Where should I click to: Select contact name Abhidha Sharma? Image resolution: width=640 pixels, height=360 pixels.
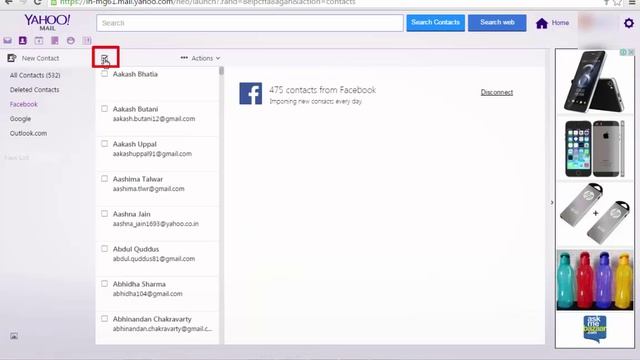pyautogui.click(x=139, y=284)
